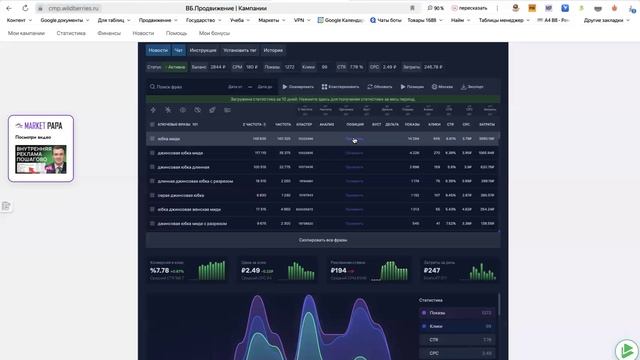This screenshot has height=360, width=640.
Task: Click the 'Москва' region button
Action: tap(442, 87)
